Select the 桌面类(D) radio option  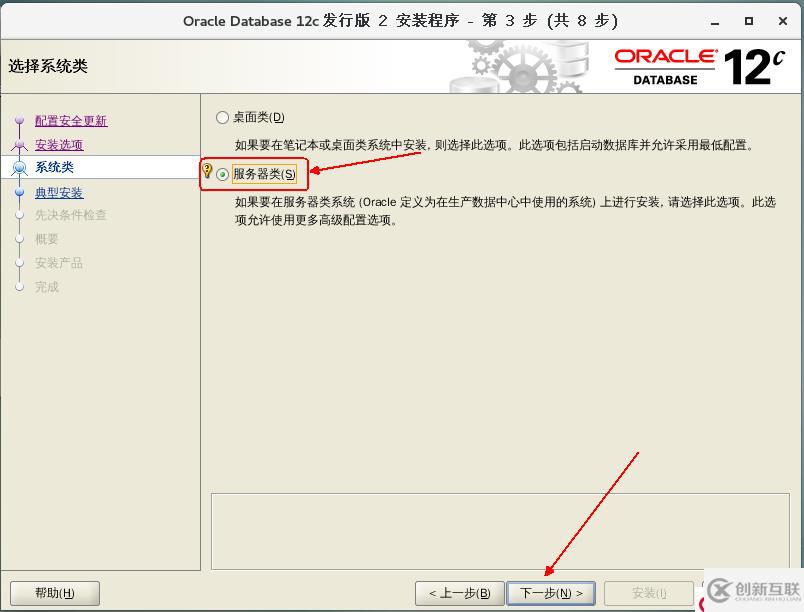pos(222,117)
